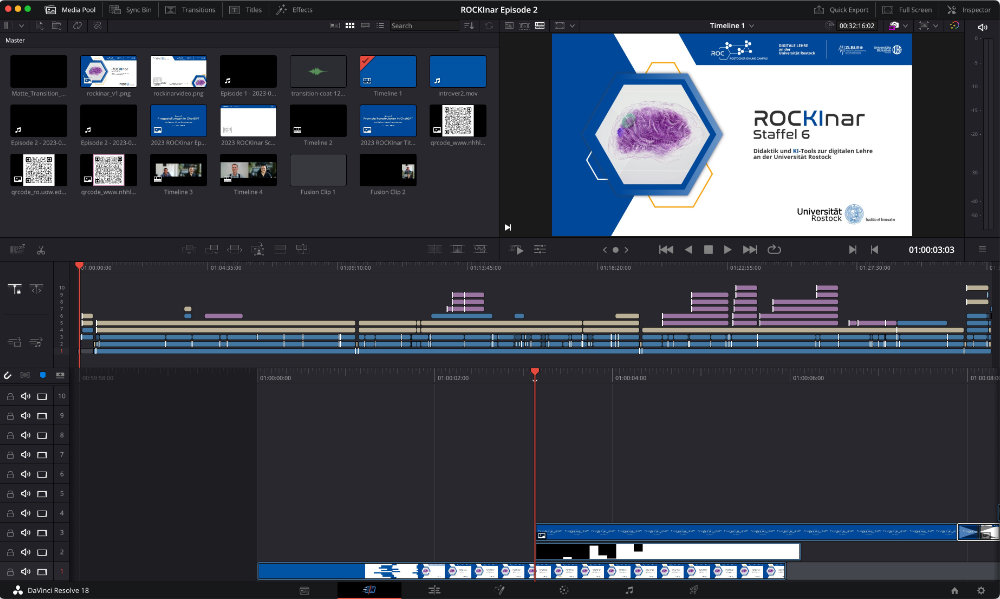Viewport: 1000px width, 599px height.
Task: Click the jog wheel control
Action: pyautogui.click(x=615, y=249)
